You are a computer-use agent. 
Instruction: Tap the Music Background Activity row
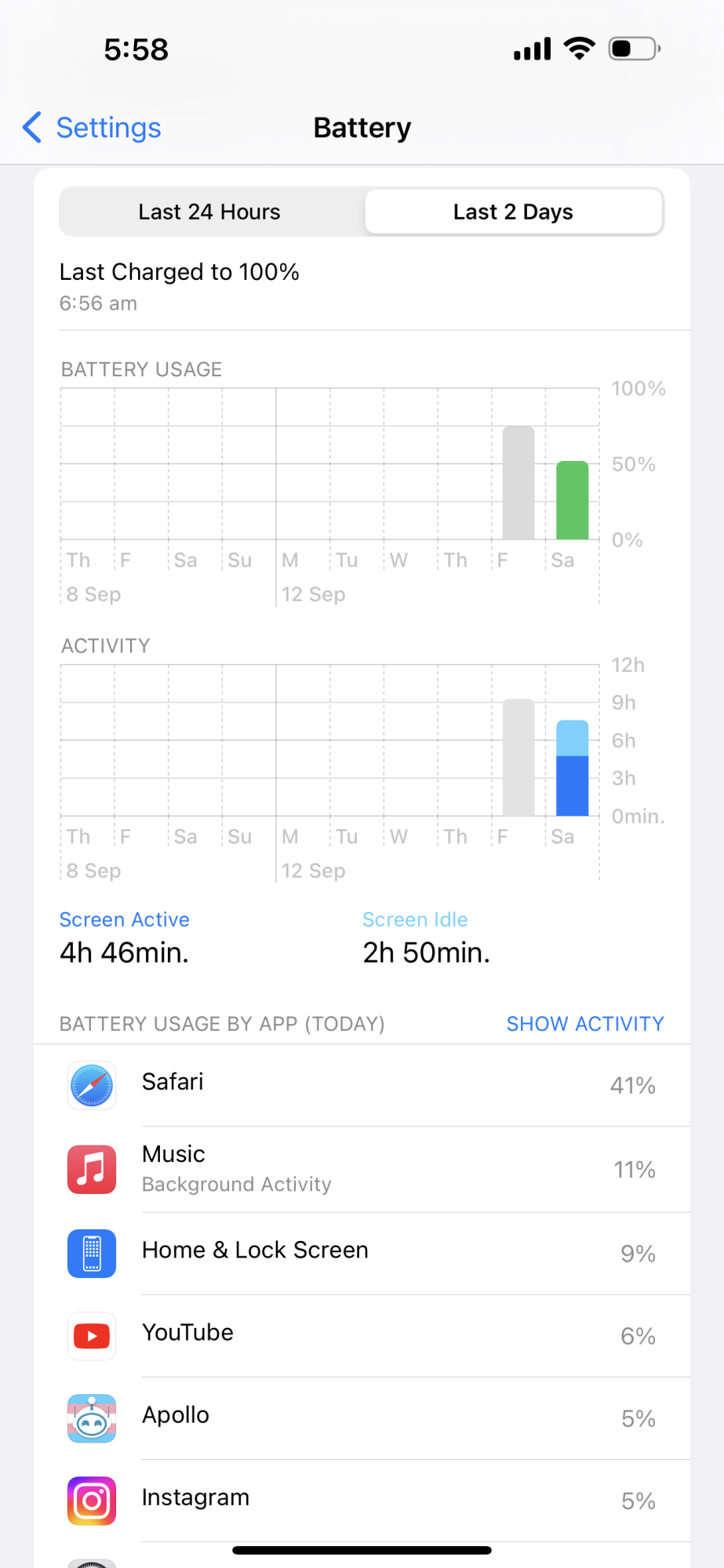pyautogui.click(x=362, y=1170)
